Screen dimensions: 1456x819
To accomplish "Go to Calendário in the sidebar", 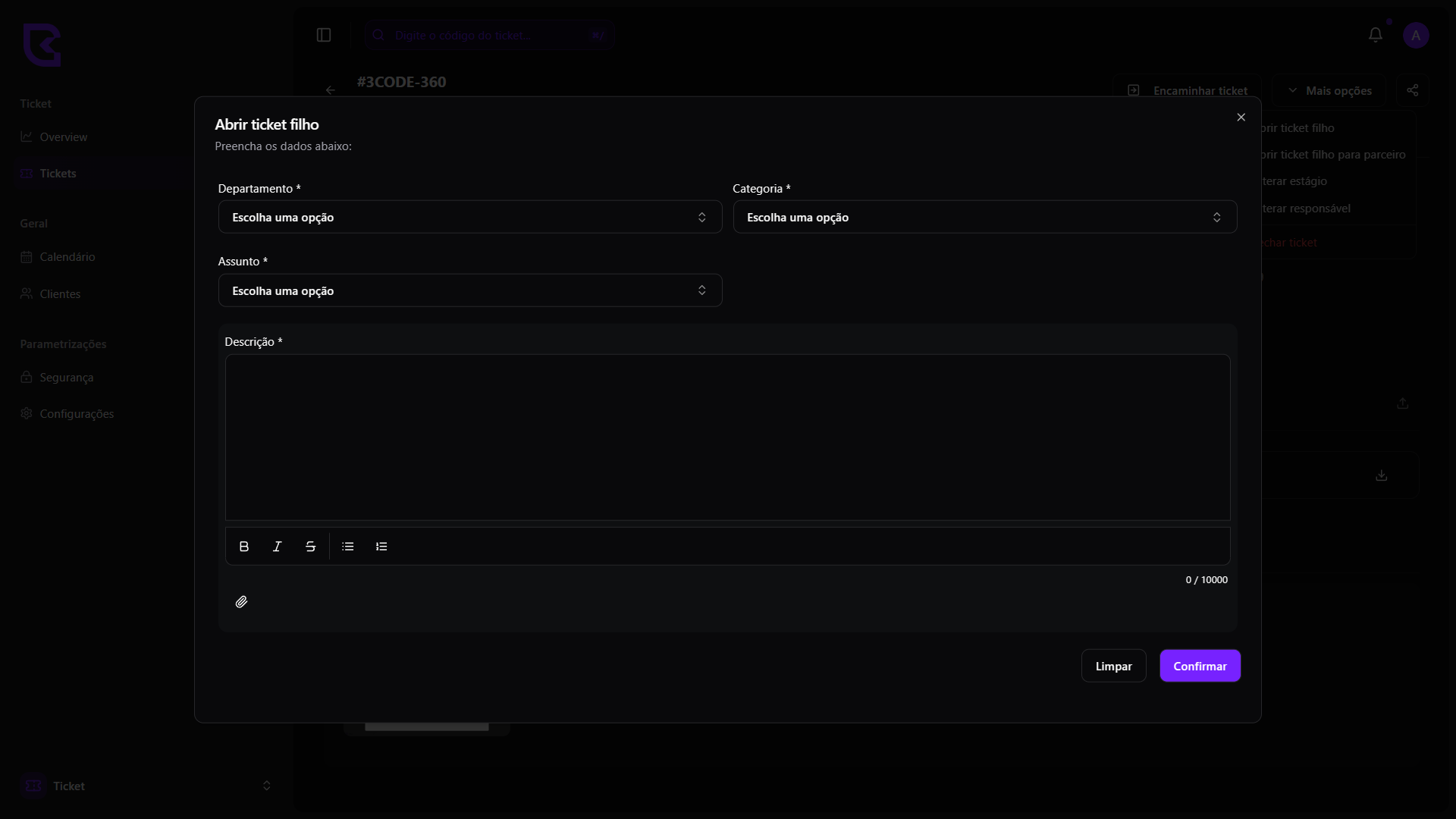I will click(x=67, y=257).
